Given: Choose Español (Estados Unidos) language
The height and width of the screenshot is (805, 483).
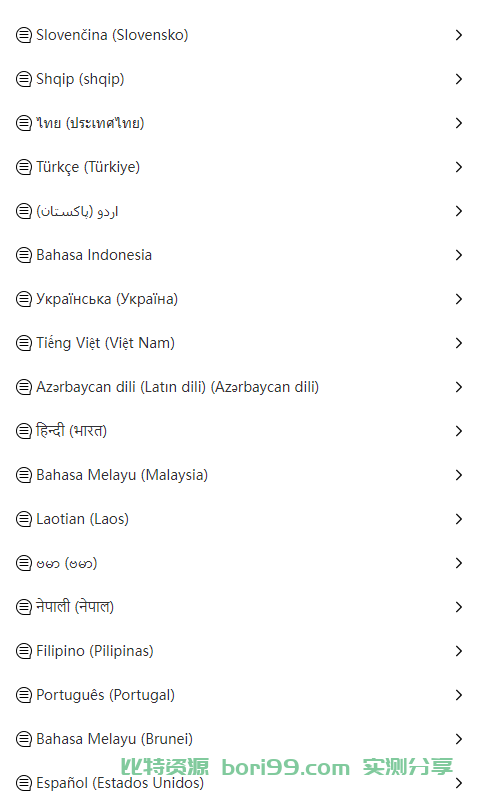Looking at the screenshot, I should click(241, 783).
